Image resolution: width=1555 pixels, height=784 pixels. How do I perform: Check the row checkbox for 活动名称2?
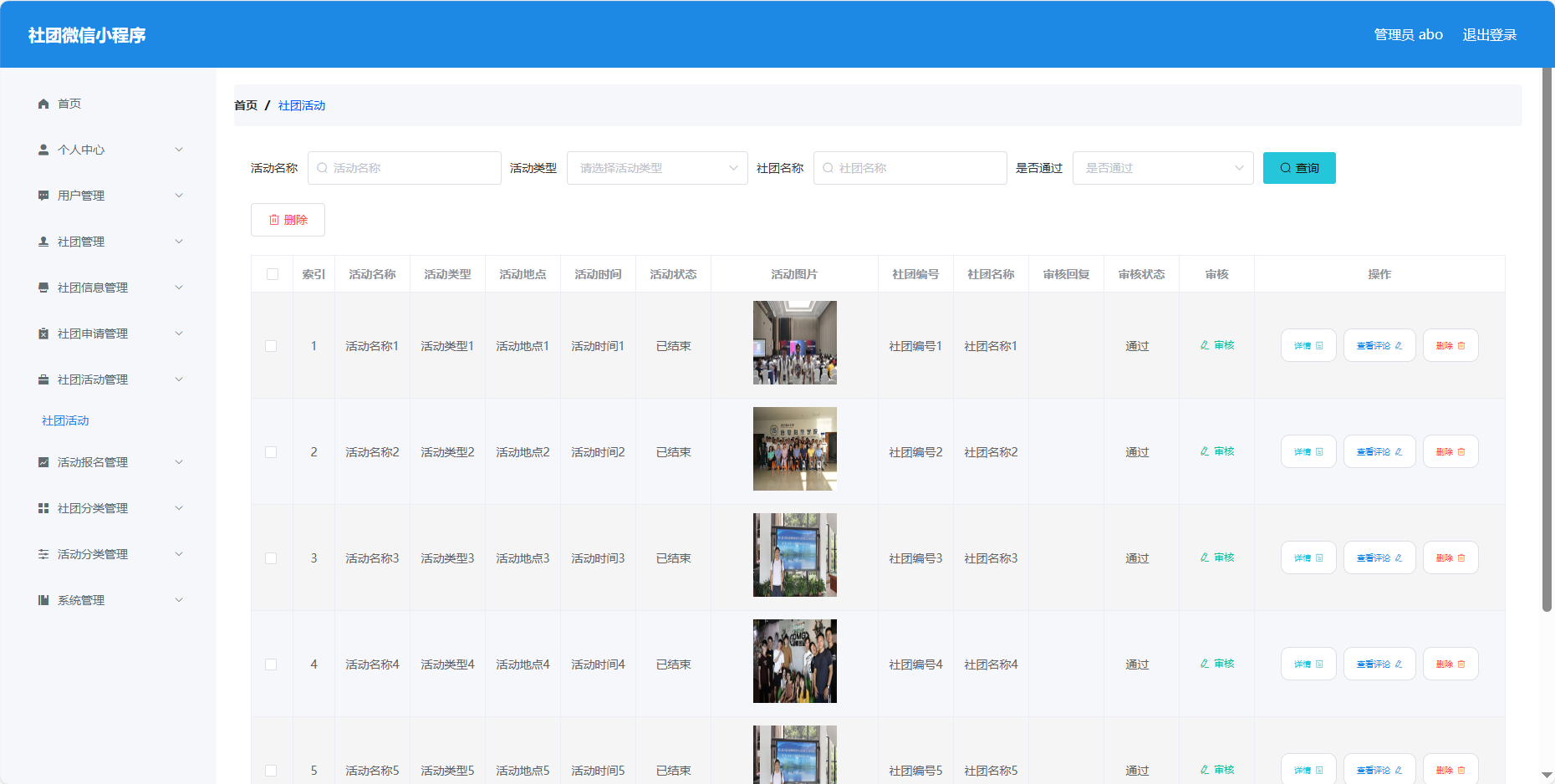pyautogui.click(x=271, y=452)
